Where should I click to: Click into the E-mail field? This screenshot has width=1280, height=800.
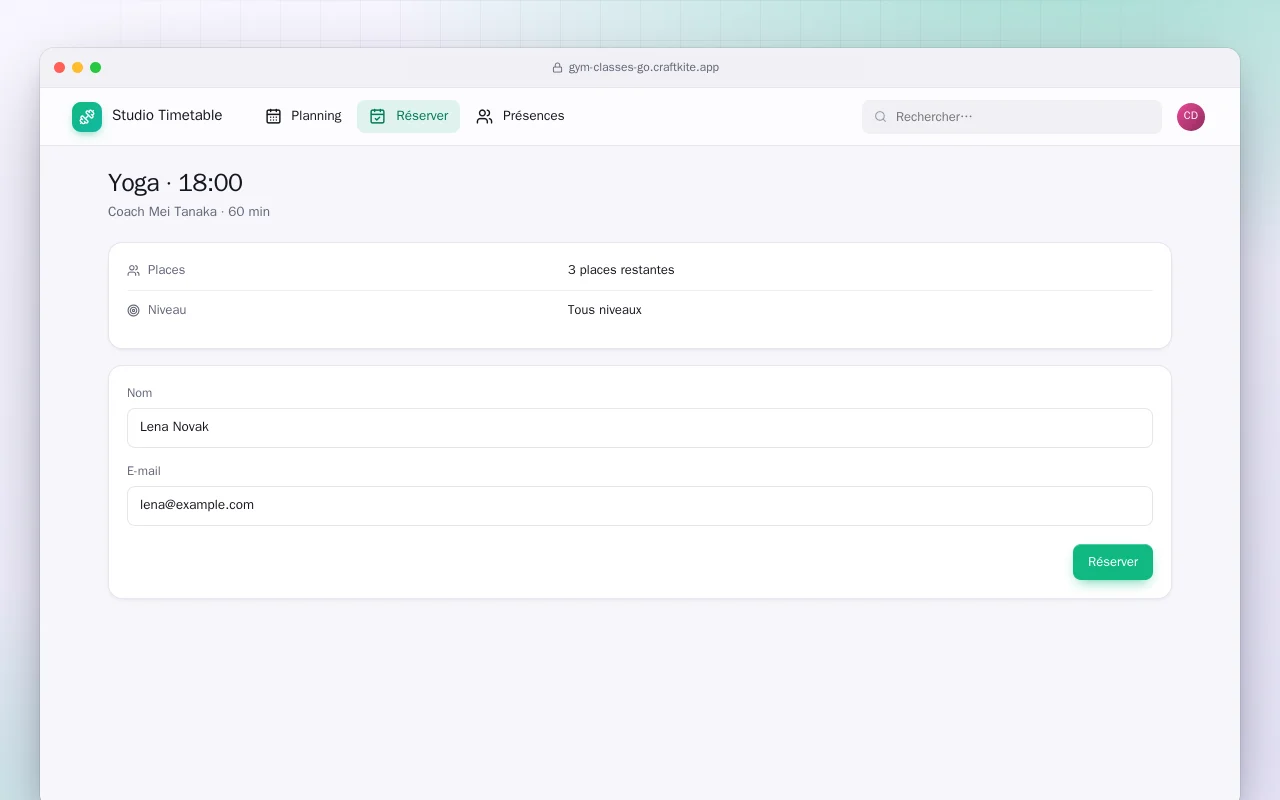tap(640, 506)
